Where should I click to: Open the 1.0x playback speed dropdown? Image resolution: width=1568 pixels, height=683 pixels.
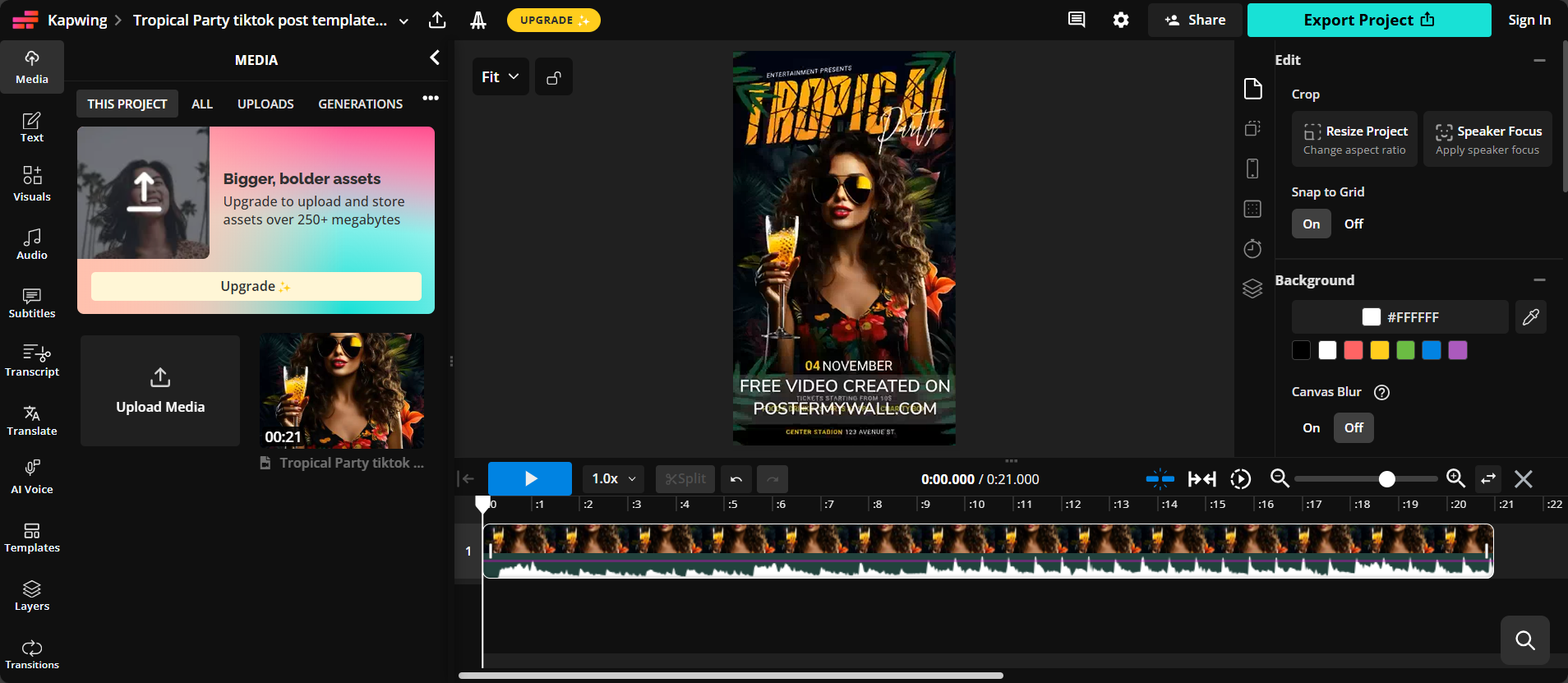point(615,479)
